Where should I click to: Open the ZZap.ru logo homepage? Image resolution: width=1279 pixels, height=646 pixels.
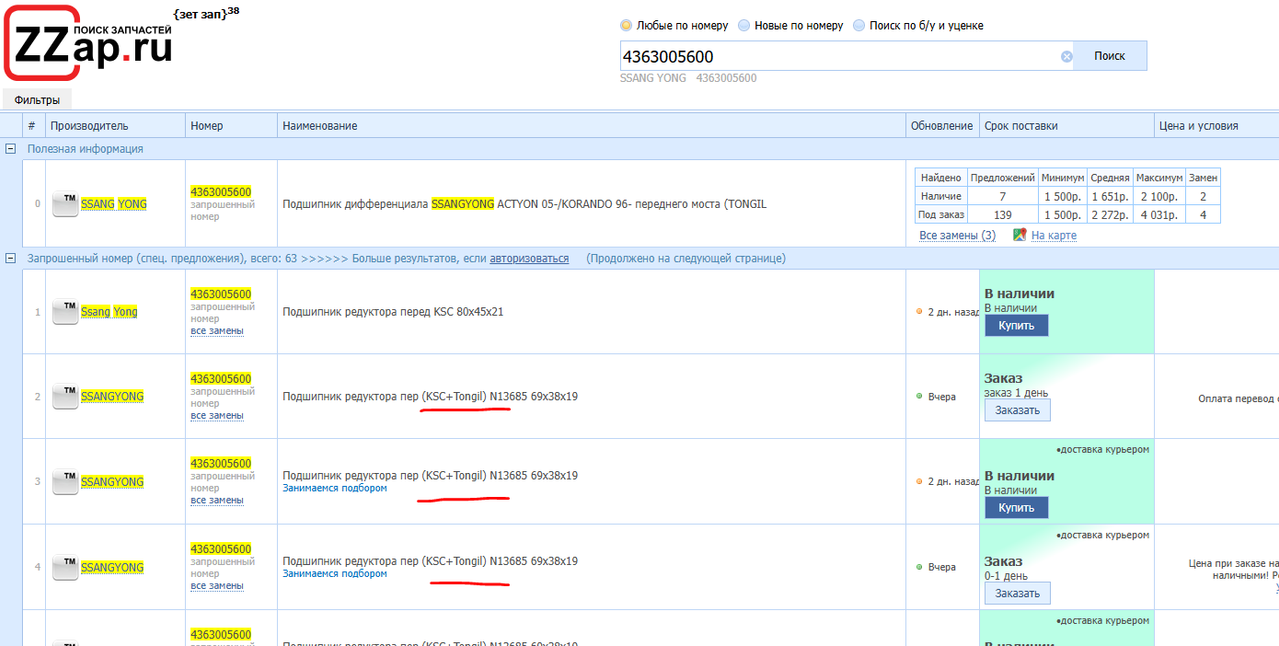(89, 44)
